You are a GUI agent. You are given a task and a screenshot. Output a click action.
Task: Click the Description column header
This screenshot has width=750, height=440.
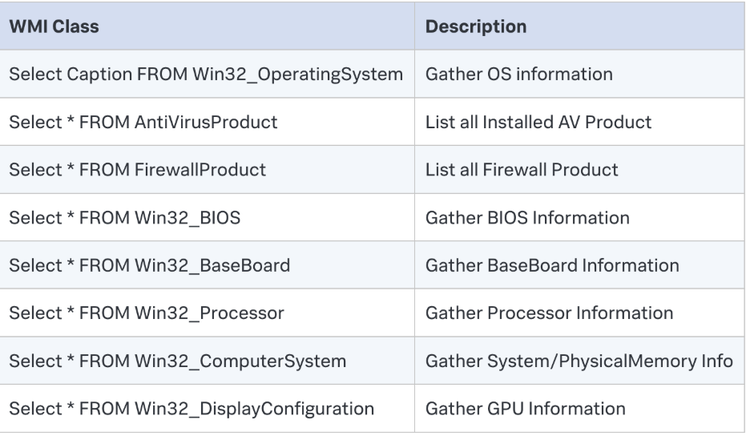point(476,27)
